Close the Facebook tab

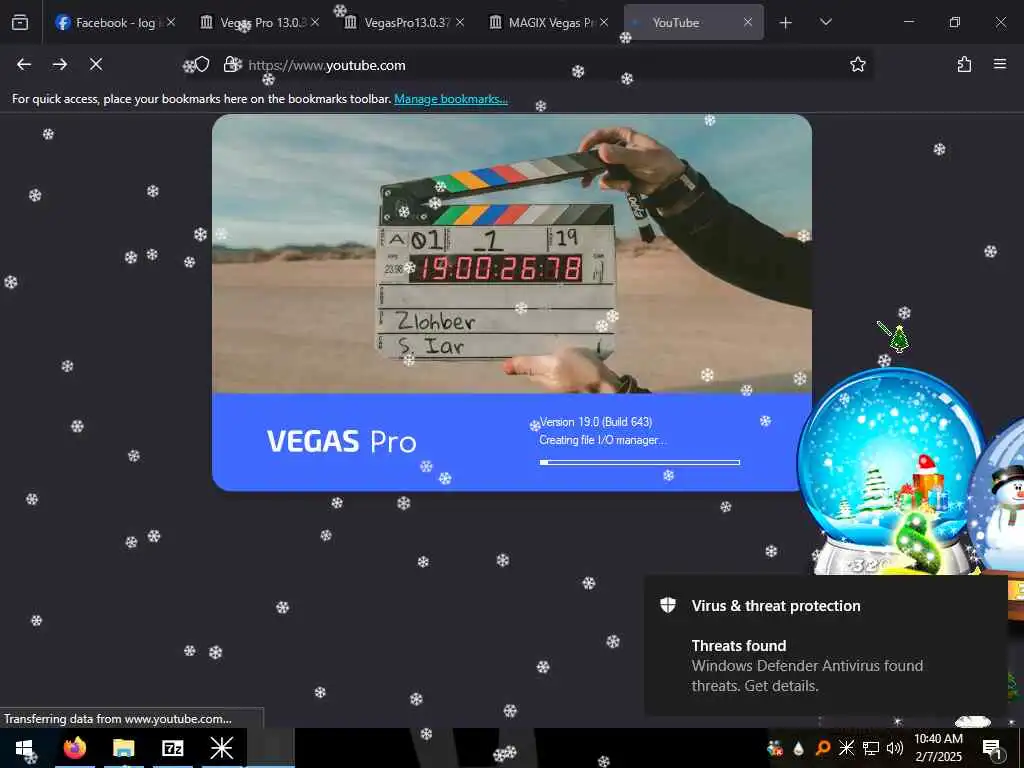click(x=170, y=22)
